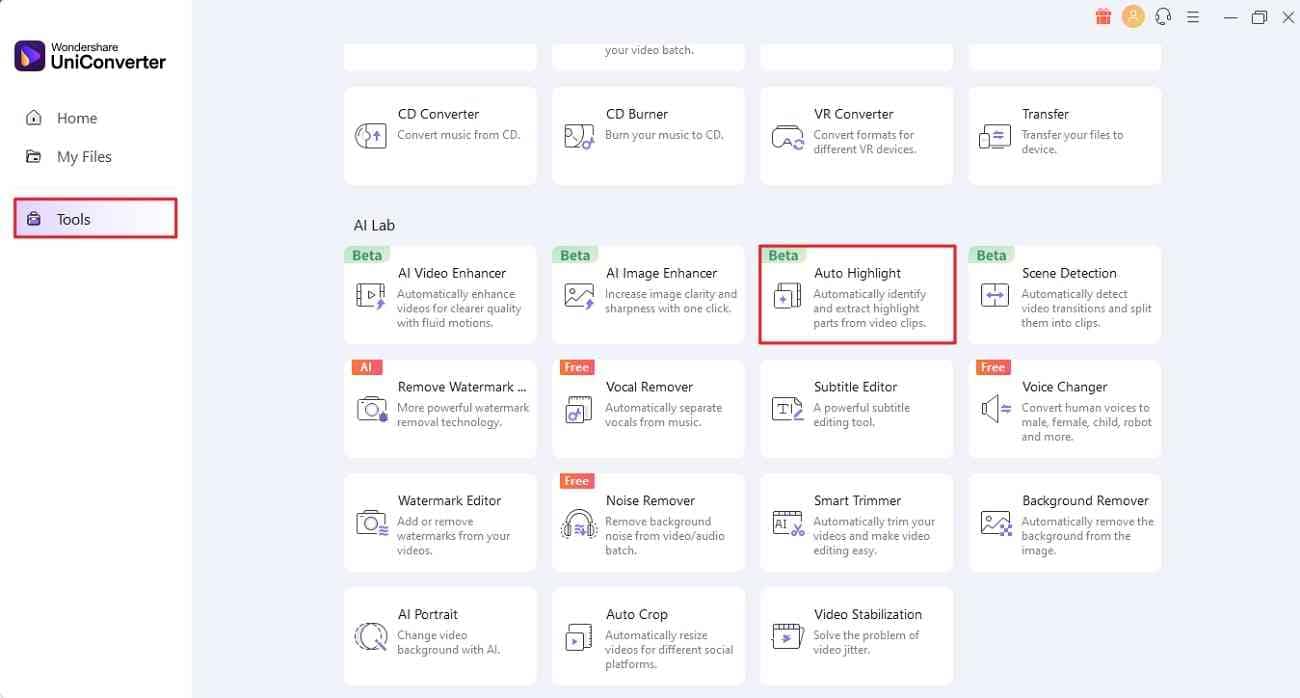Click the Beta badge on Auto Highlight
Screen dimensions: 1300x698
[783, 255]
